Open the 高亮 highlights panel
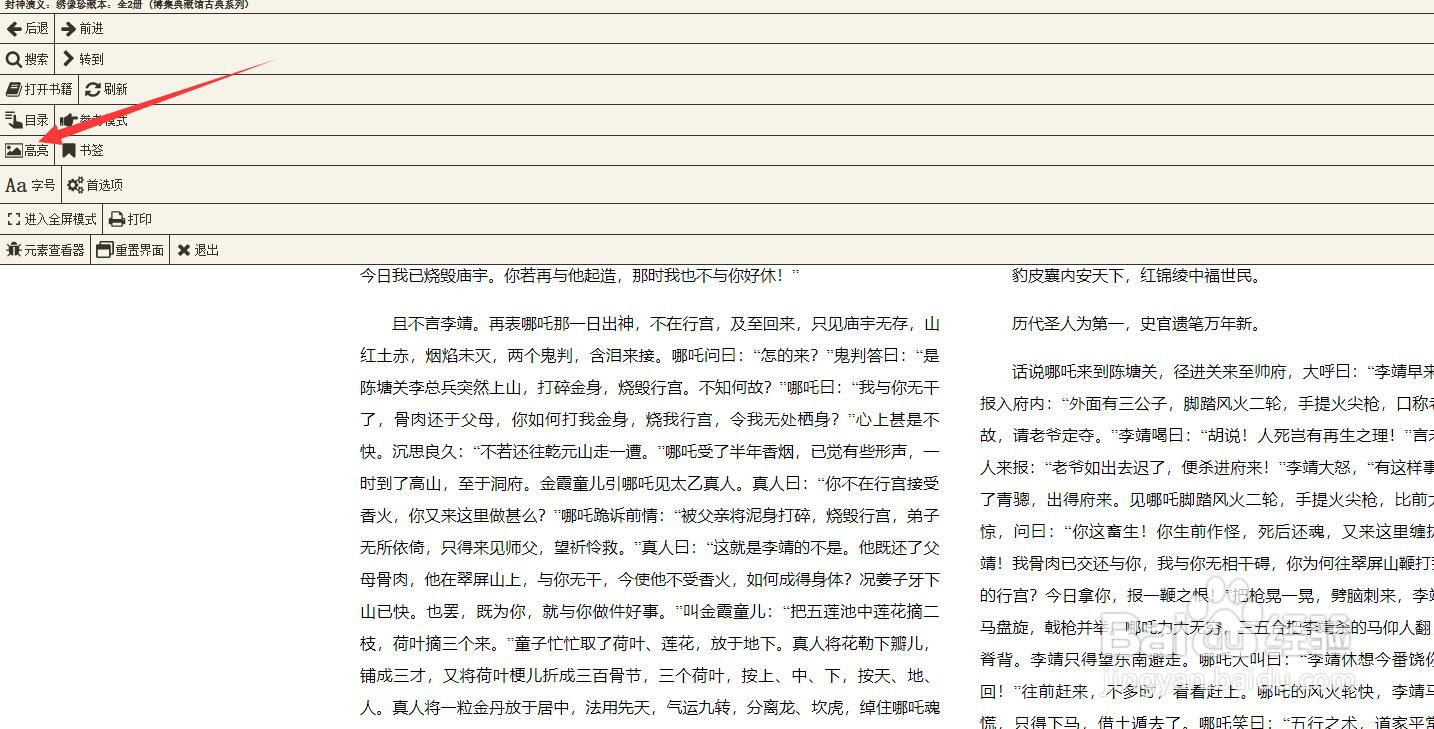The width and height of the screenshot is (1434, 729). (x=27, y=150)
